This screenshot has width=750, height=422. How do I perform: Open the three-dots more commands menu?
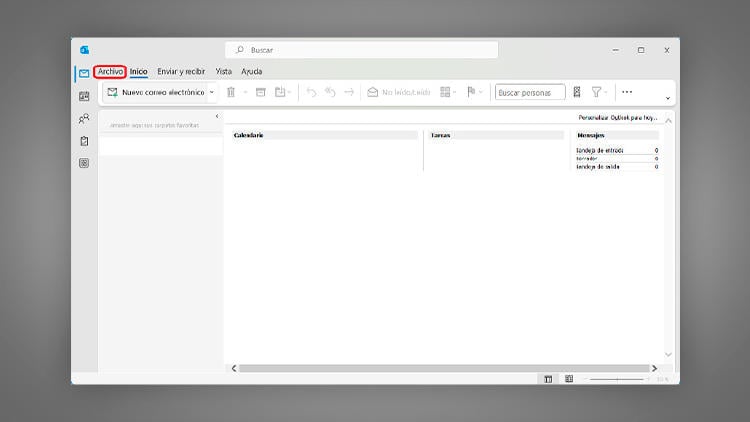pyautogui.click(x=627, y=92)
